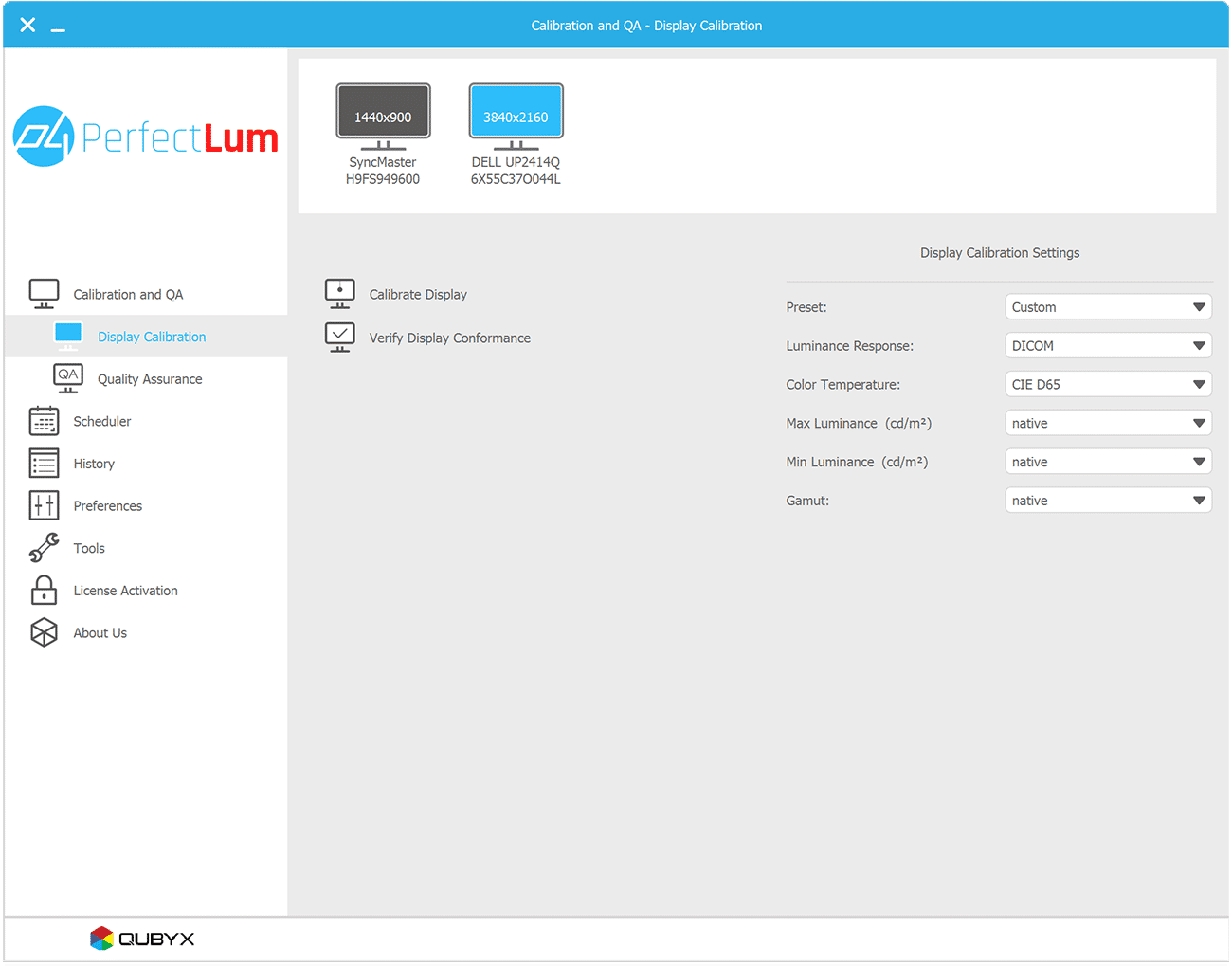This screenshot has height=967, width=1232.
Task: Go to Quality Assurance
Action: (150, 379)
